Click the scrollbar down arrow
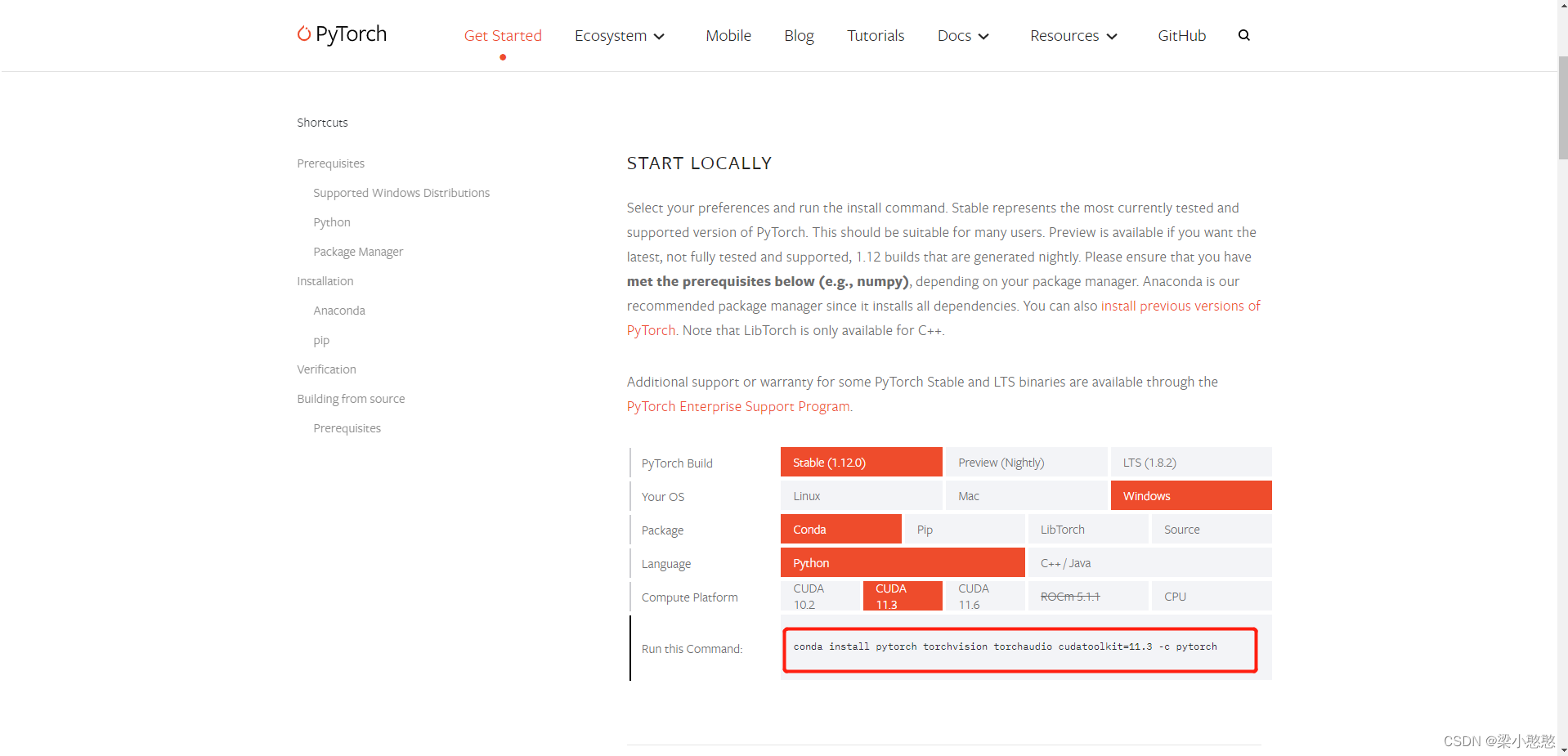 tap(1562, 749)
